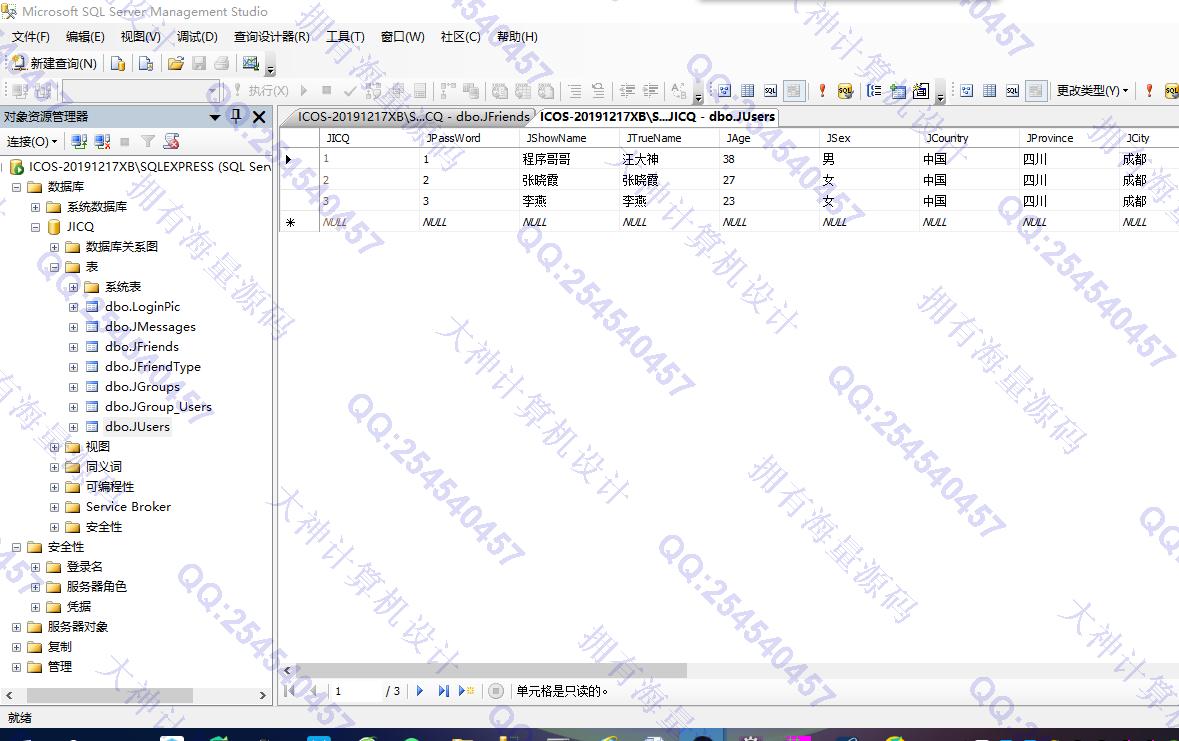Select the server node ICOS-20191217XB\SQLEXPRESS
Image resolution: width=1179 pixels, height=741 pixels.
(150, 166)
